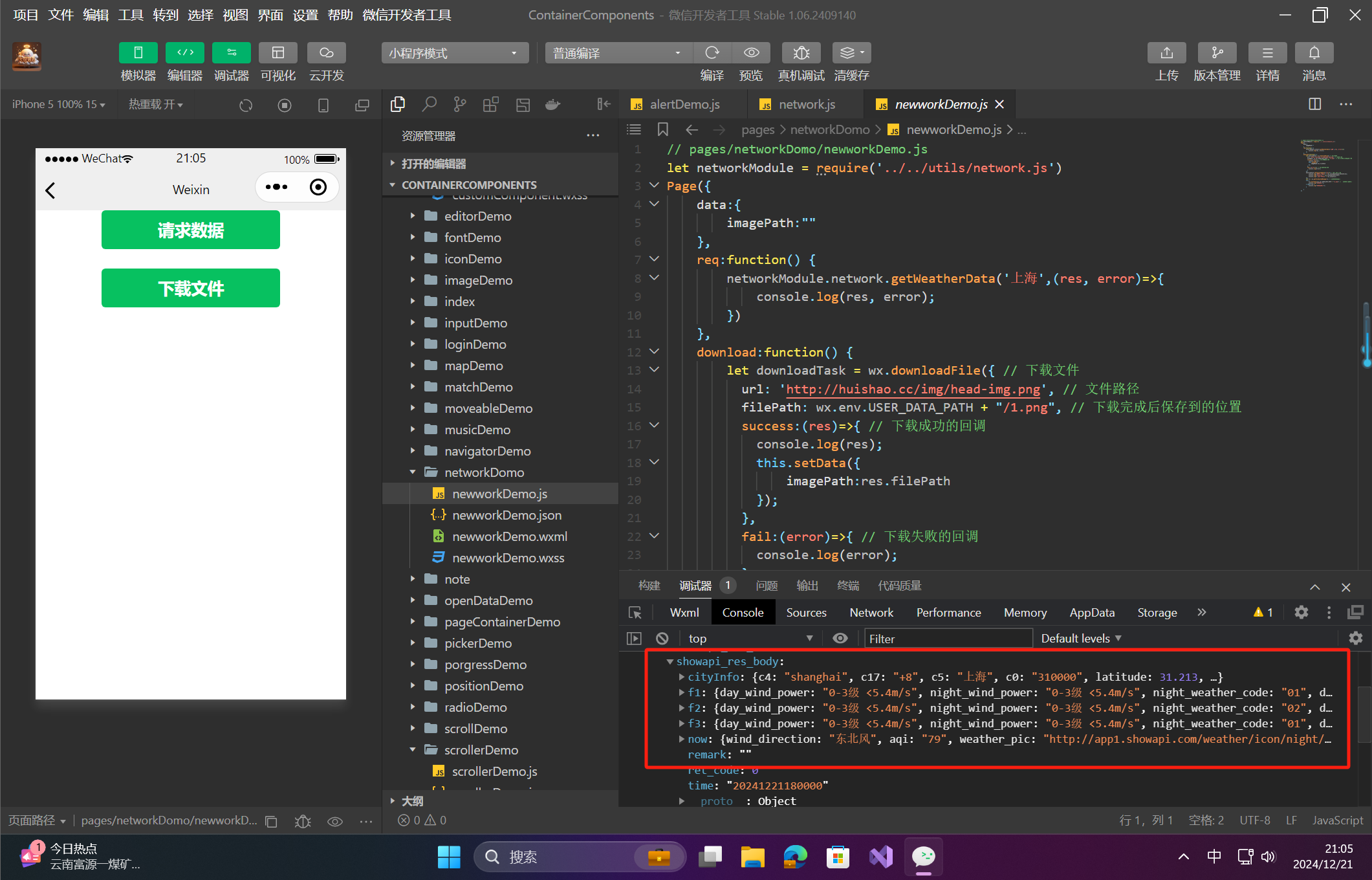Expand the editorDemo folder in tree
Screen dimensions: 1372x880
[477, 216]
